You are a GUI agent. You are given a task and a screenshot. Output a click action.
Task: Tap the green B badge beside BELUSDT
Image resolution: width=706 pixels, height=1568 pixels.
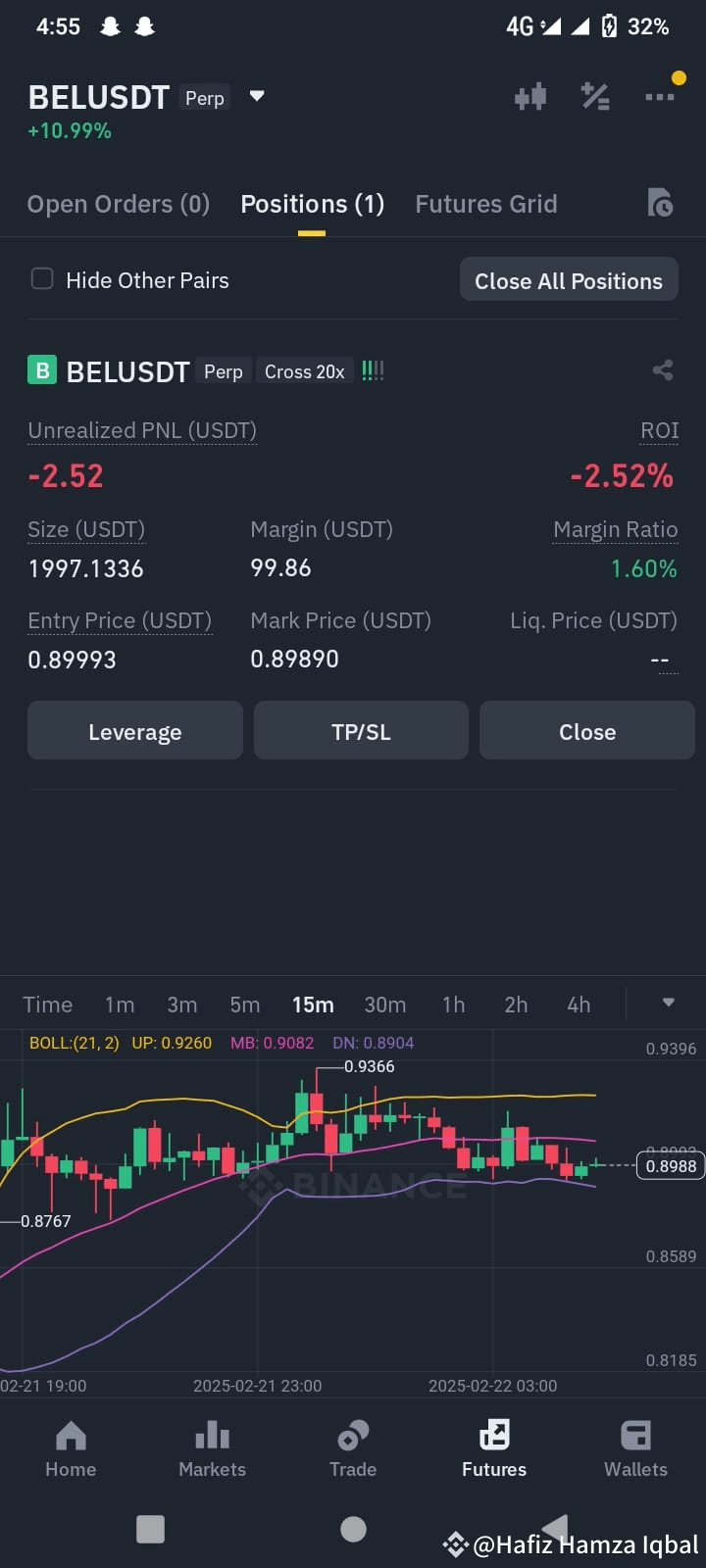point(41,370)
